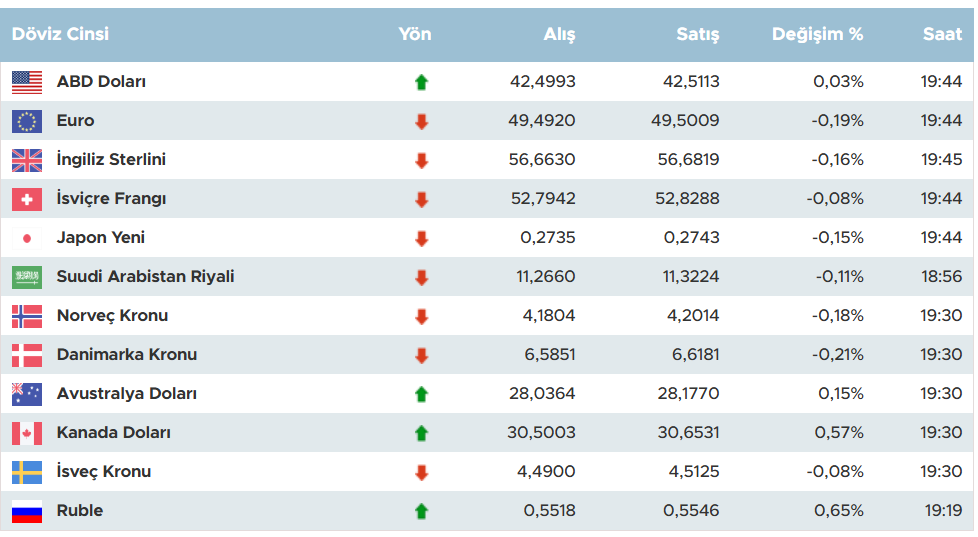Click the United Kingdom flag icon
The width and height of the screenshot is (978, 537).
(x=27, y=160)
